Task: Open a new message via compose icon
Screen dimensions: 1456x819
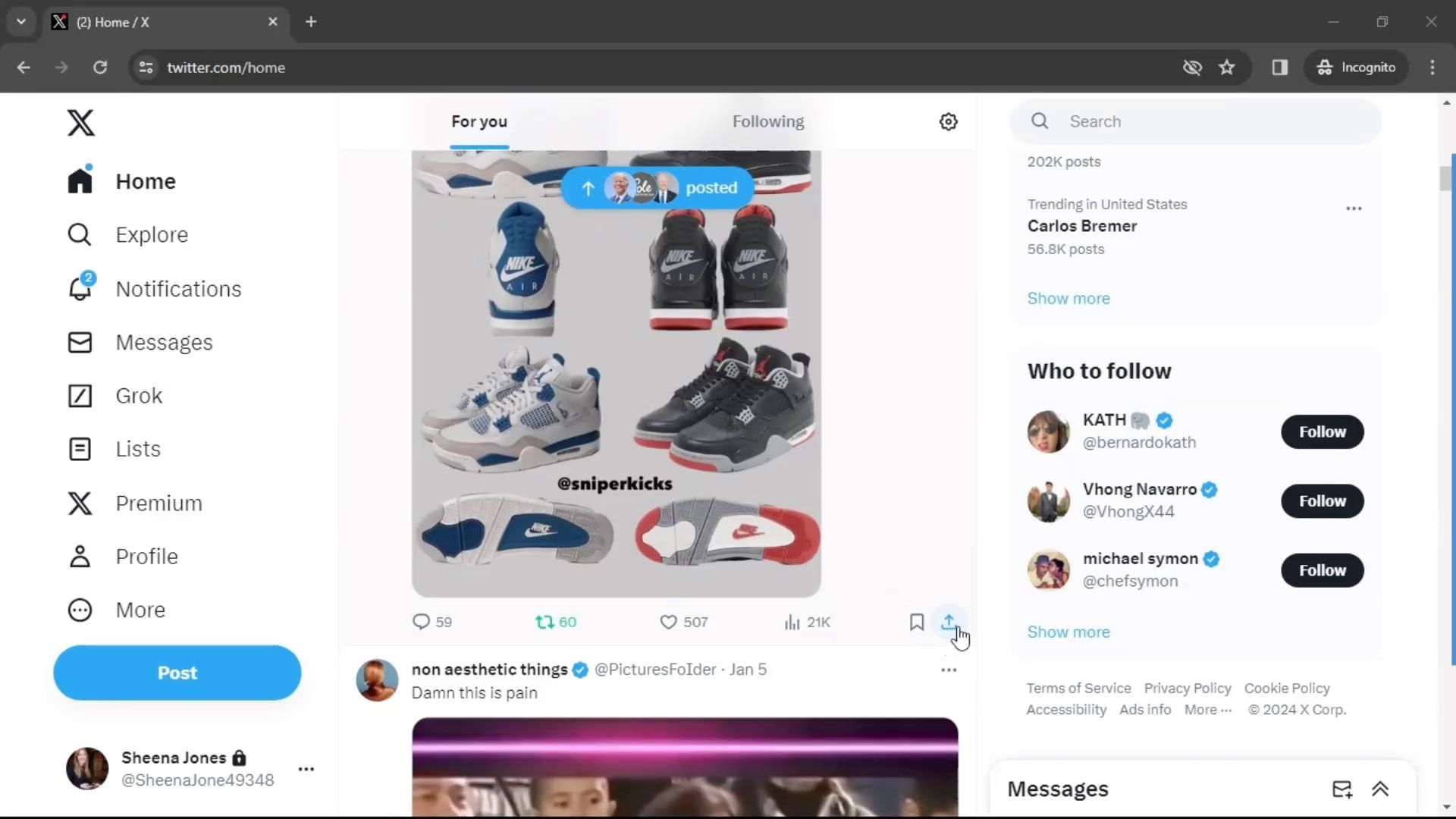Action: pyautogui.click(x=1341, y=789)
